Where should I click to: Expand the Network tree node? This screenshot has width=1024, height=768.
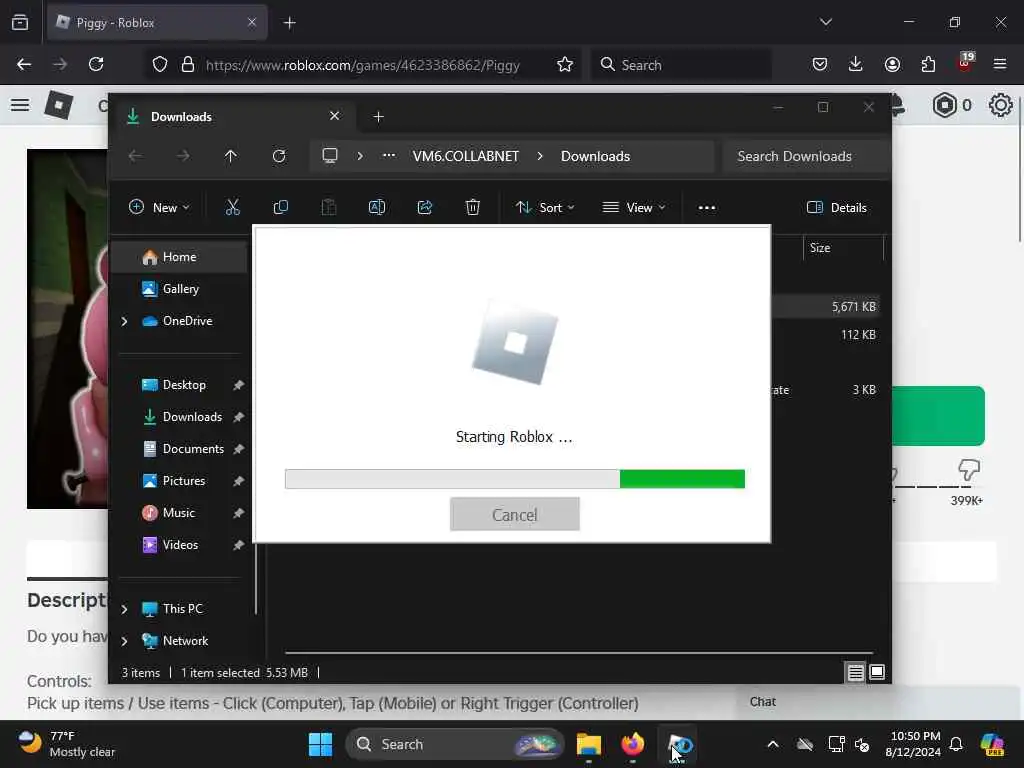coord(124,641)
